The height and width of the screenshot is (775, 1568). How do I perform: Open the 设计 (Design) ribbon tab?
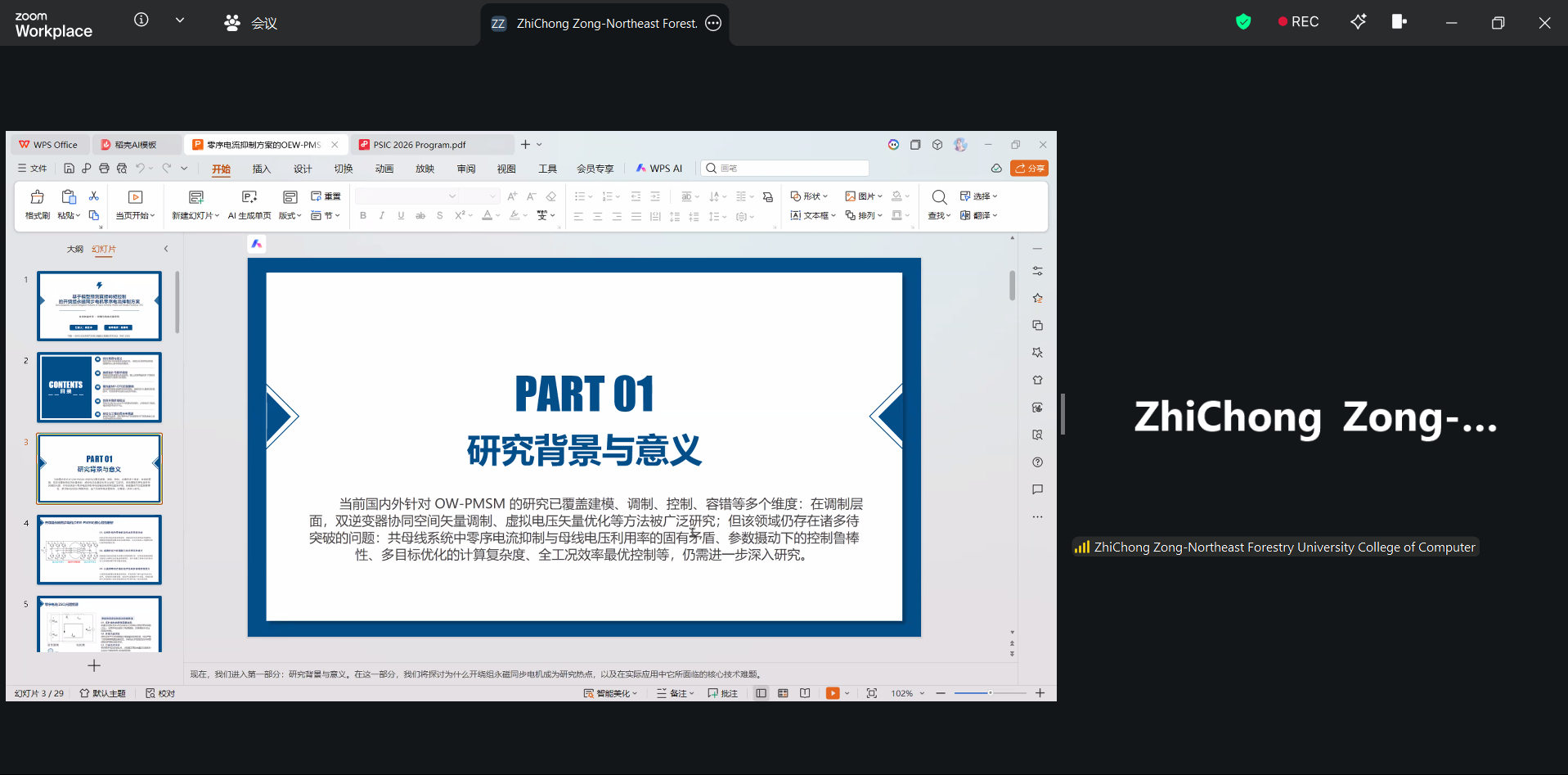pos(303,169)
